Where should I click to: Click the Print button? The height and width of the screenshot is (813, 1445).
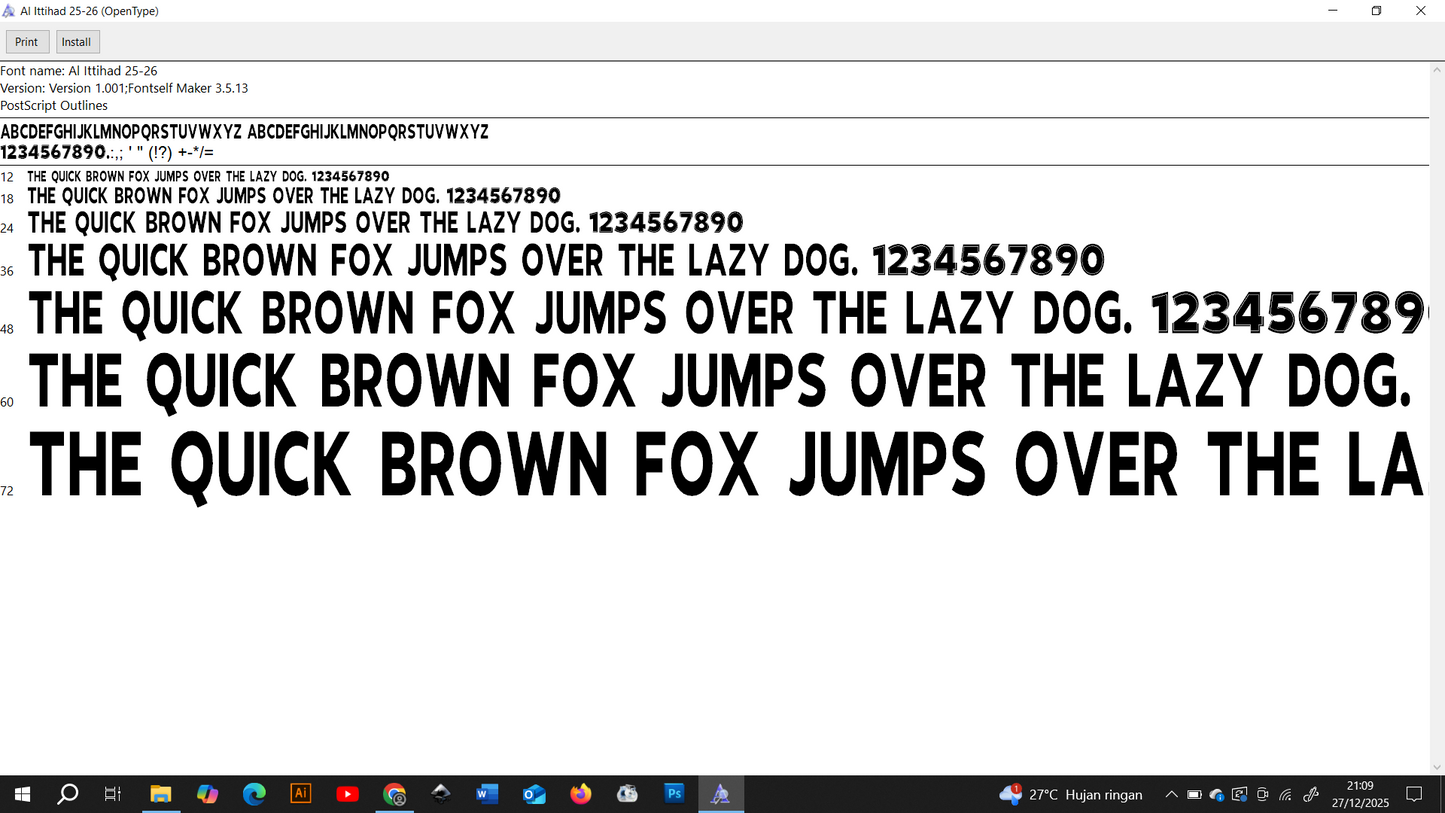pyautogui.click(x=27, y=42)
